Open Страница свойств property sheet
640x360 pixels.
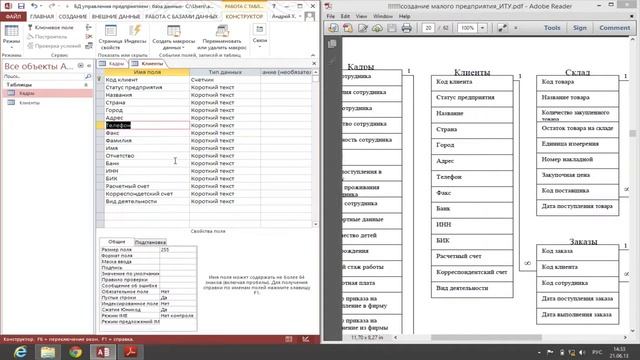click(x=110, y=37)
